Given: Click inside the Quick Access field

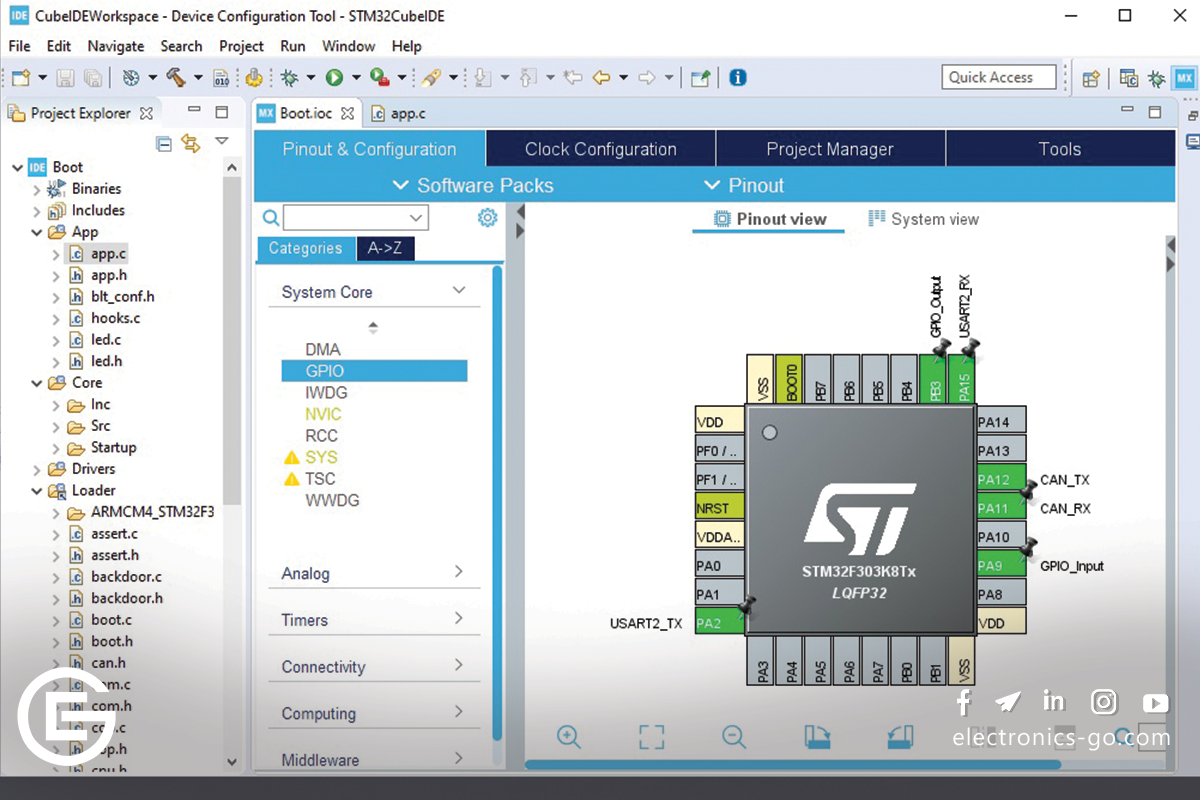Looking at the screenshot, I should [998, 77].
